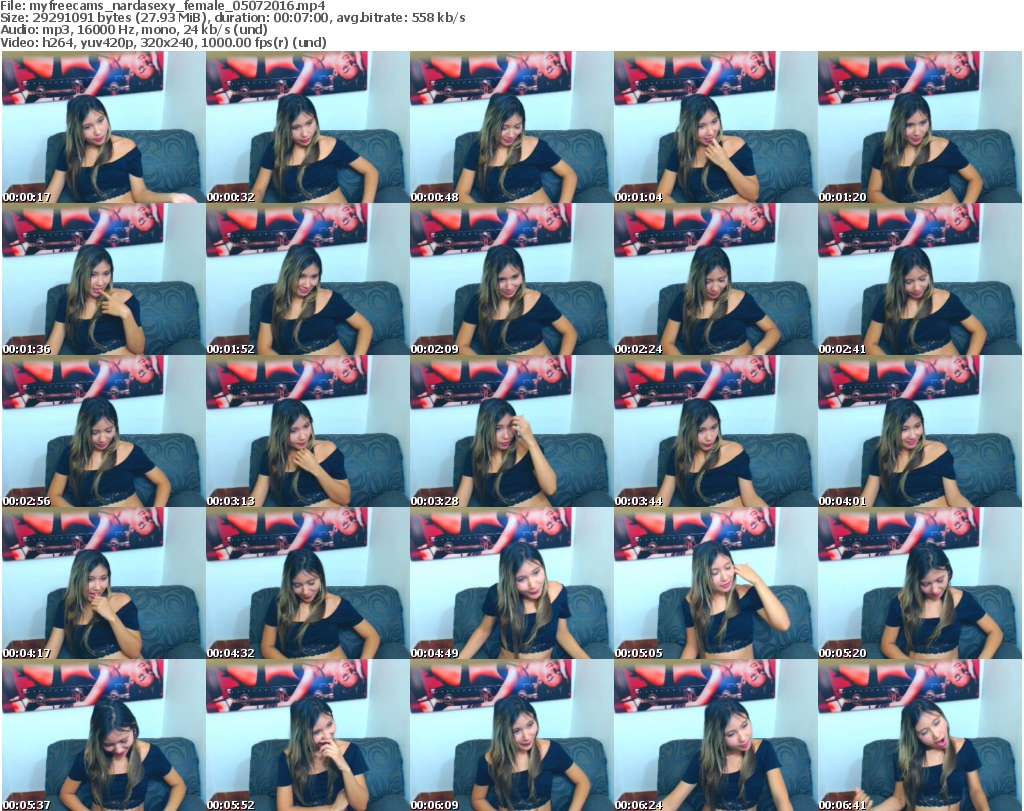Select the thumbnail stamped 00:03:28
1024x811 pixels.
511,432
